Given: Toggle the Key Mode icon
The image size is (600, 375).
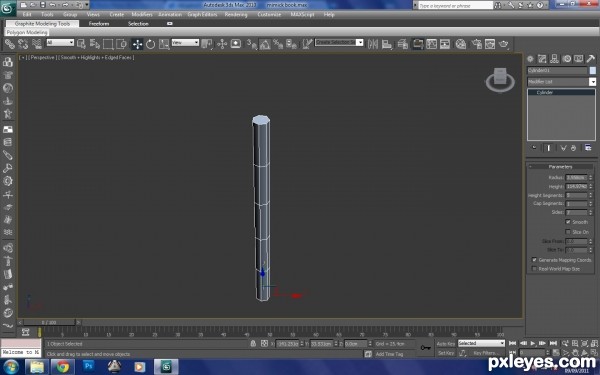Looking at the screenshot, I should pyautogui.click(x=512, y=352).
